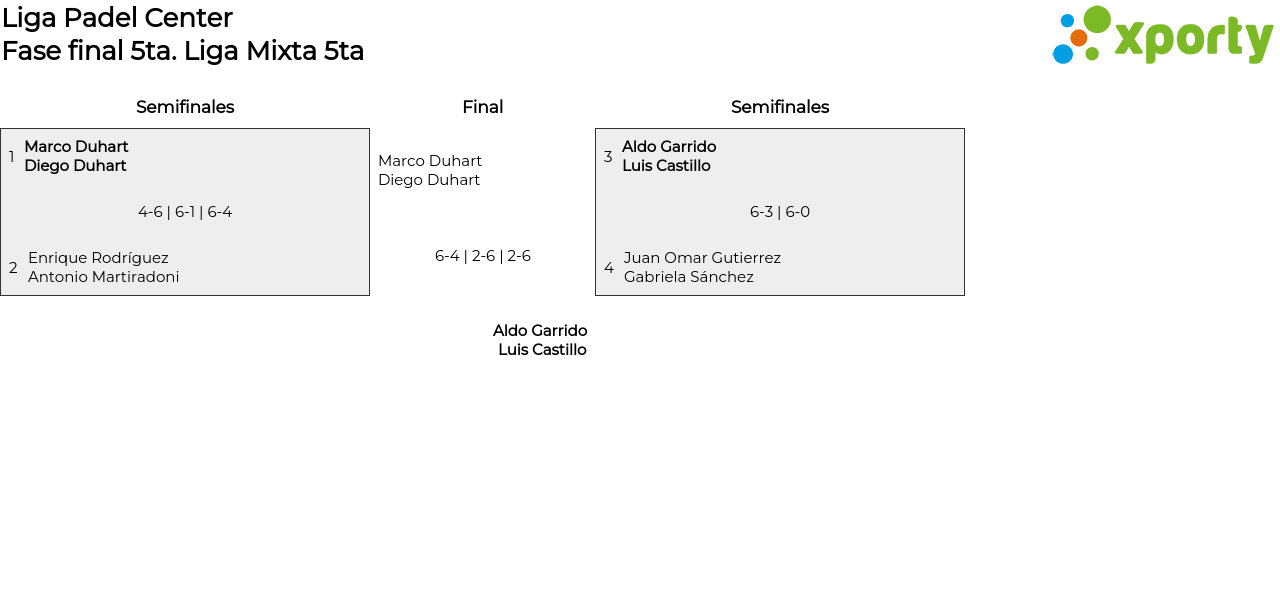The height and width of the screenshot is (613, 1280).
Task: Click the Semifinales heading above the Garrido match
Action: tap(779, 107)
